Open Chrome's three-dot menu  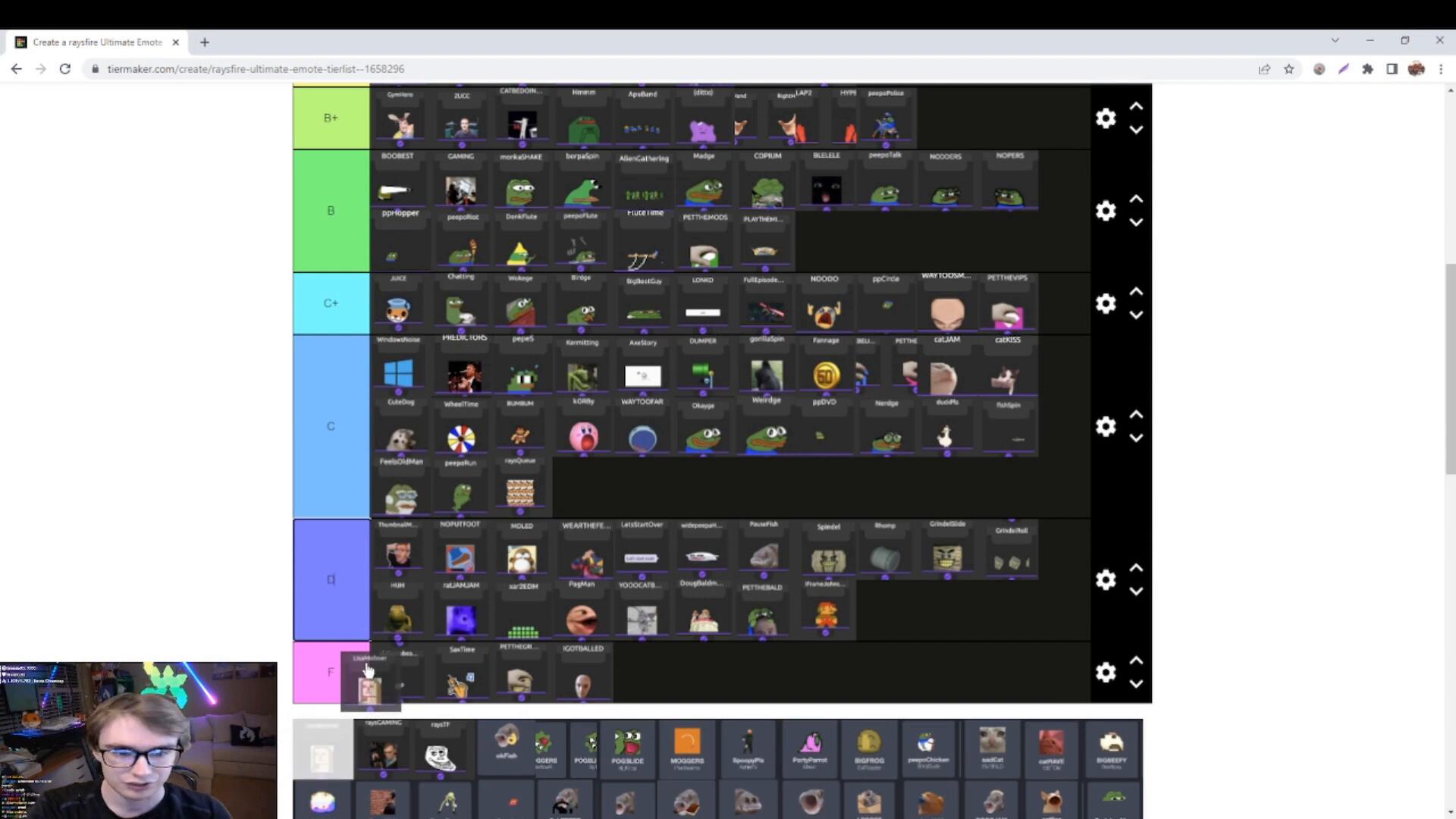(x=1441, y=69)
